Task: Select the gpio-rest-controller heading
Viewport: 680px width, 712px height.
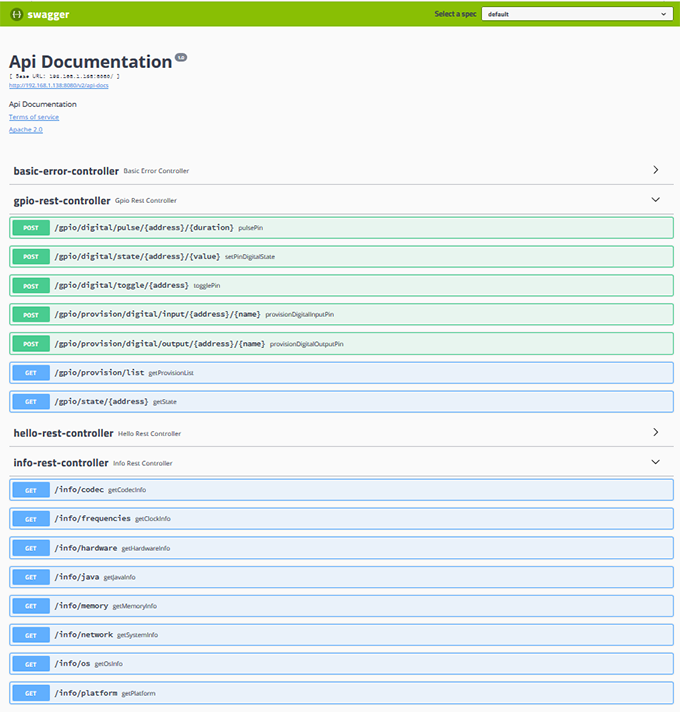Action: coord(62,200)
